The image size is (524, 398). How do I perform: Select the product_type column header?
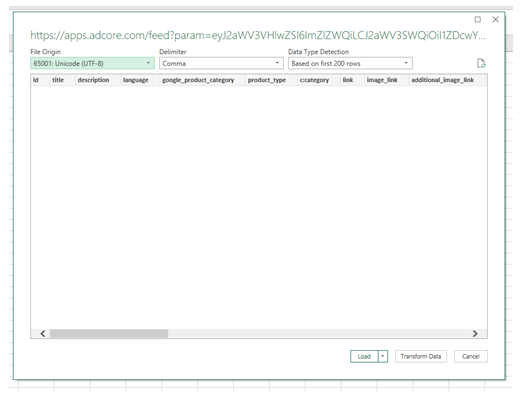pyautogui.click(x=267, y=80)
